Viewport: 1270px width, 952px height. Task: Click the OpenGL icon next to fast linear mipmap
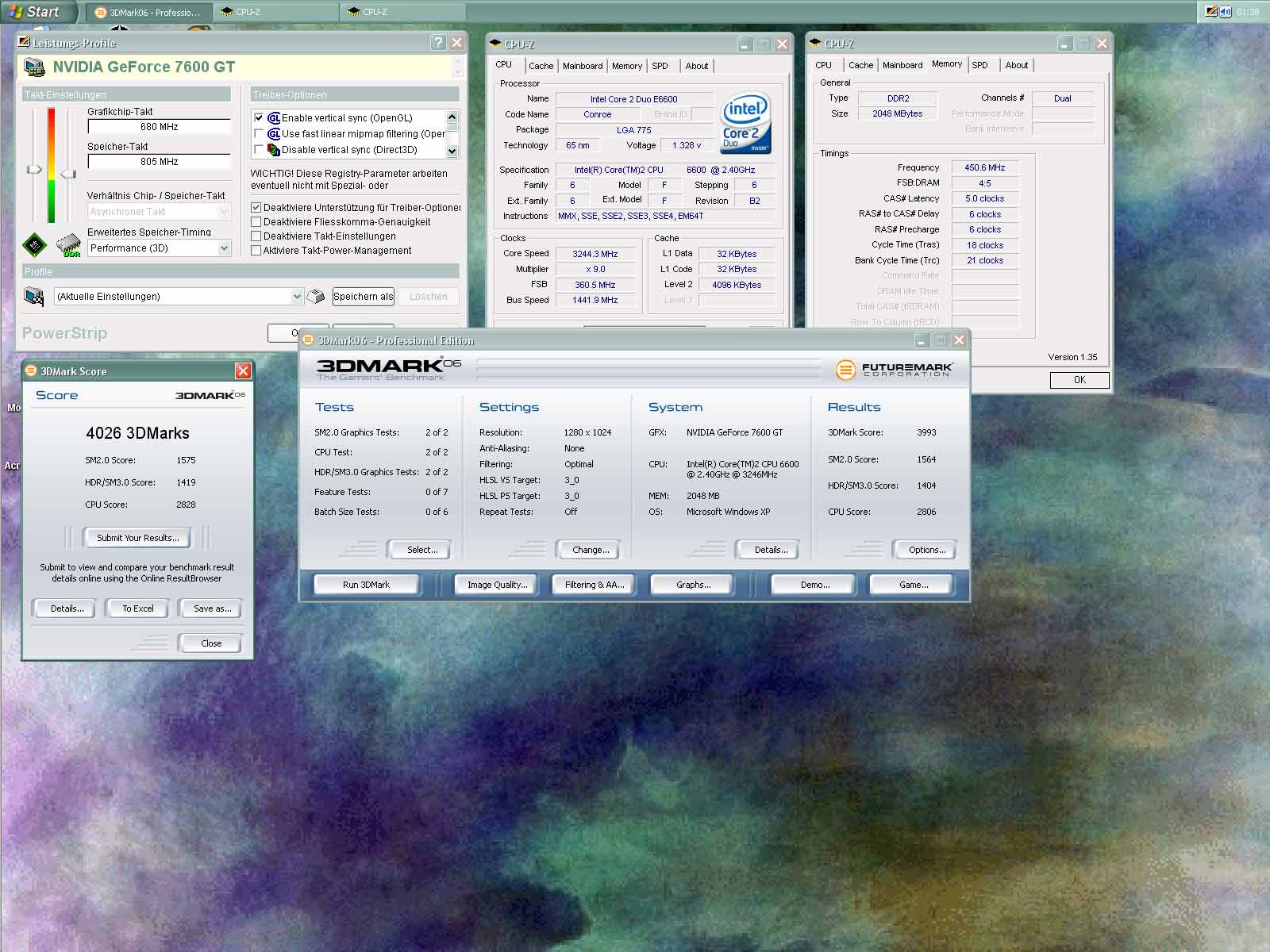274,133
